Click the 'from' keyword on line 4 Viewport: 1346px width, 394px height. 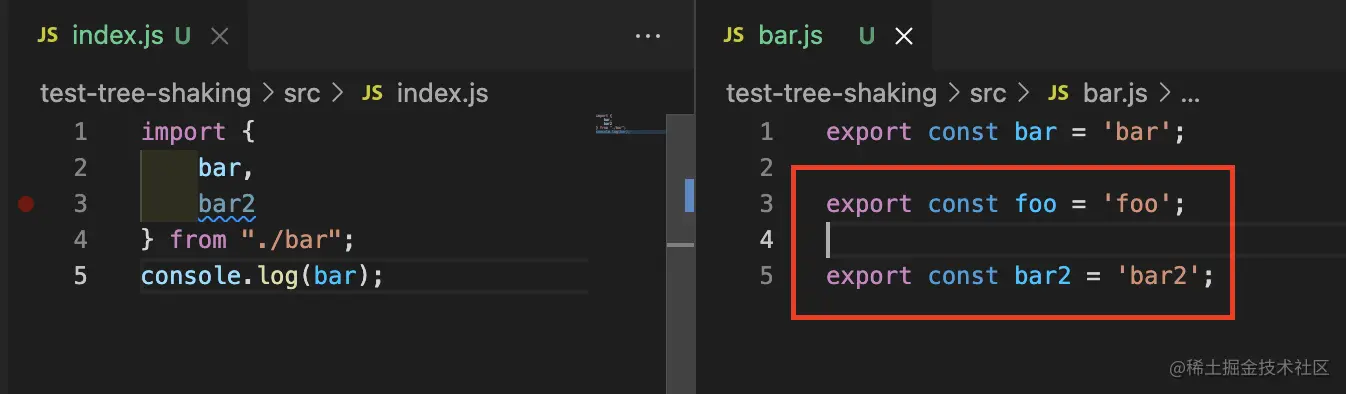point(197,240)
